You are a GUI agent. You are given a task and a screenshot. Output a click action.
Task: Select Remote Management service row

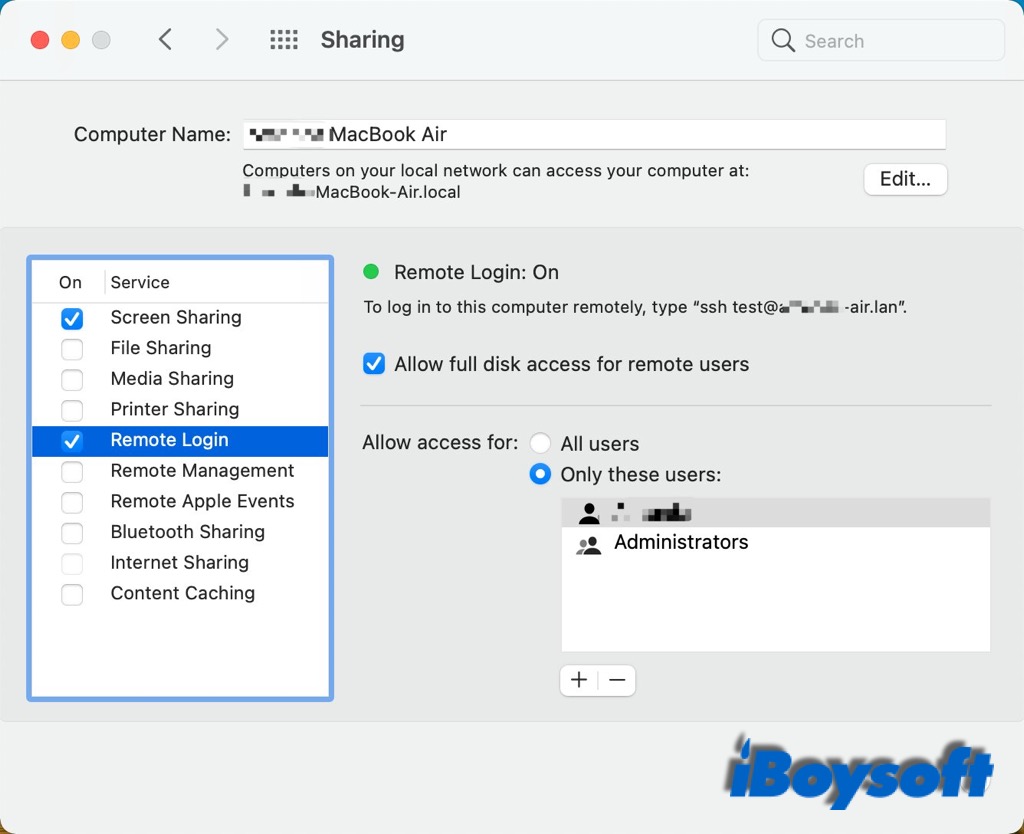click(202, 471)
